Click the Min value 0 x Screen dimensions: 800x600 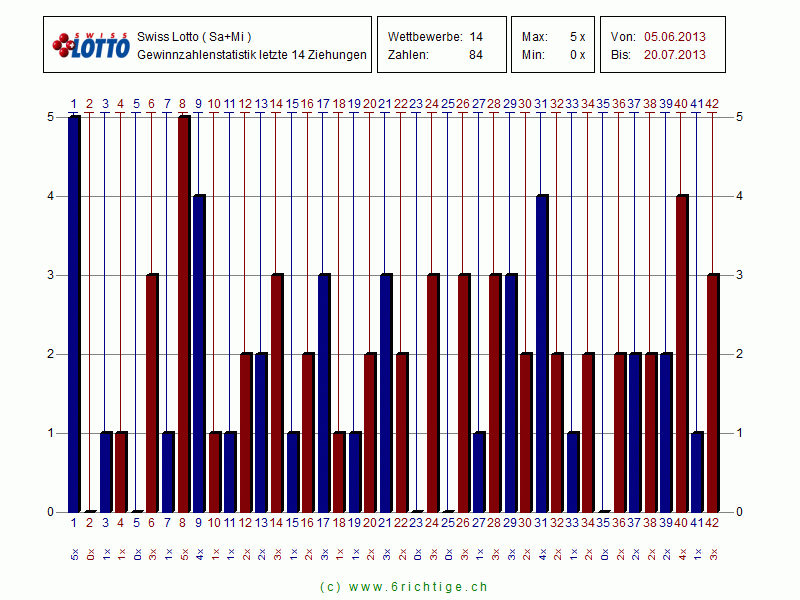coord(577,55)
